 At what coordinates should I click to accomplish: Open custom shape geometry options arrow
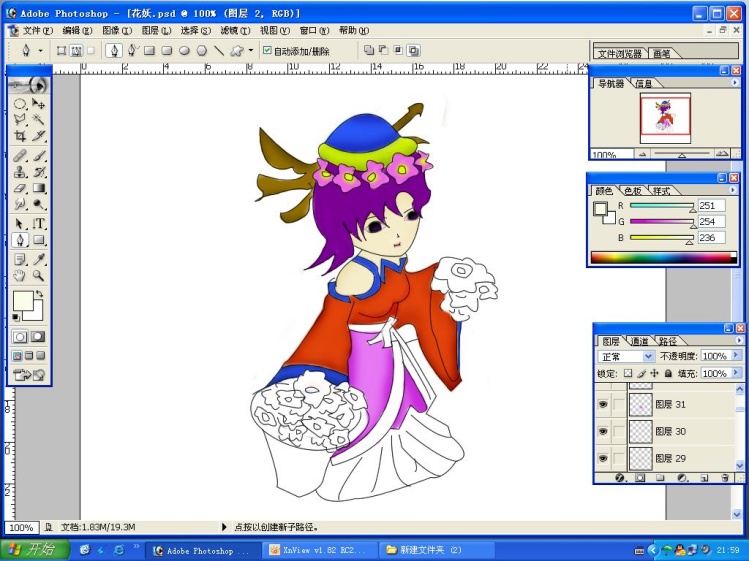251,51
